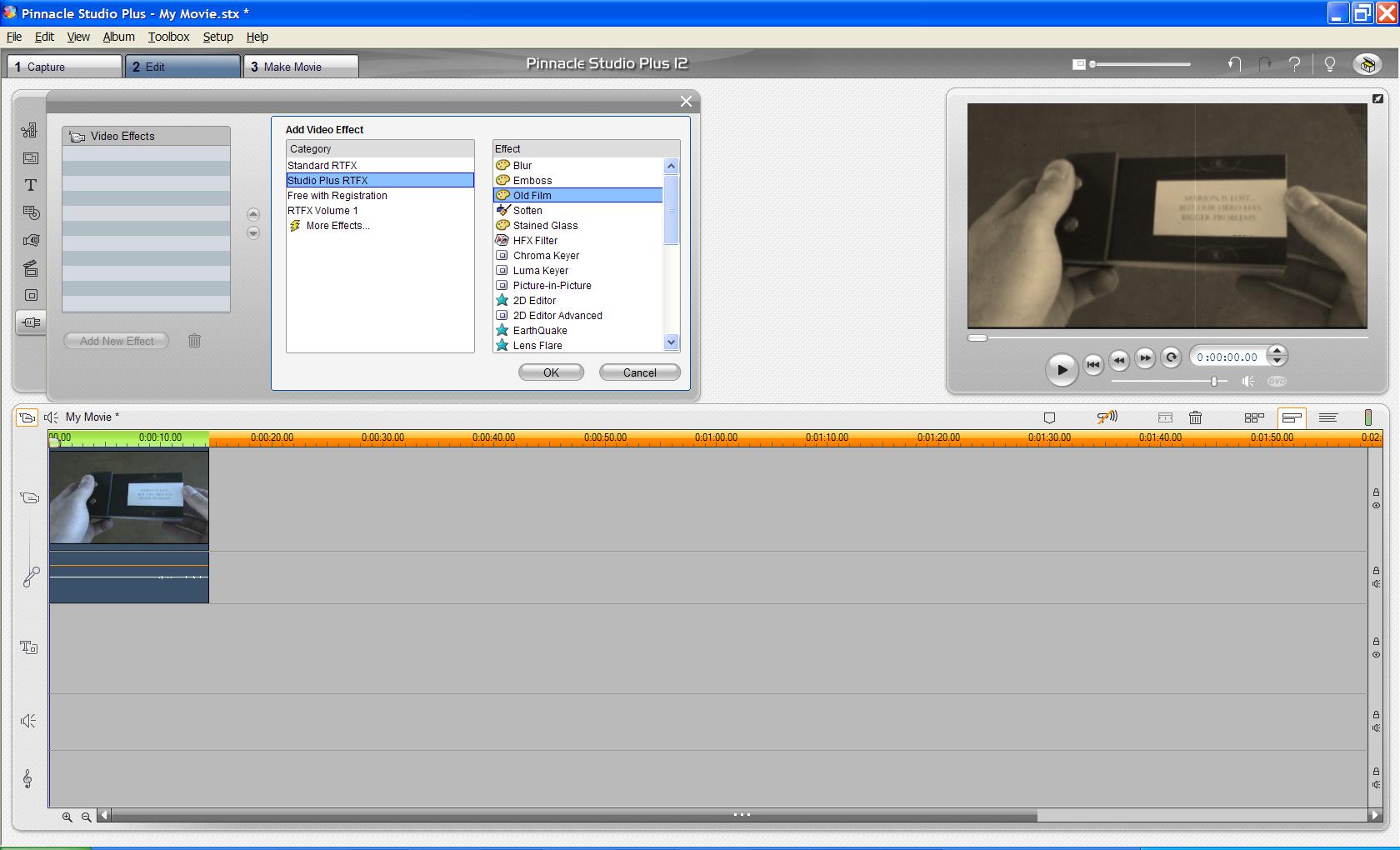Switch to the Make Movie tab
This screenshot has width=1400, height=850.
pos(301,67)
